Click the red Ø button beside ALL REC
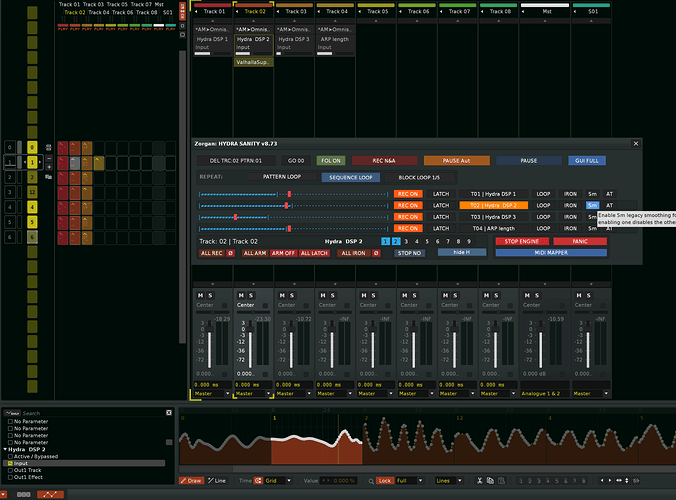 (x=231, y=253)
